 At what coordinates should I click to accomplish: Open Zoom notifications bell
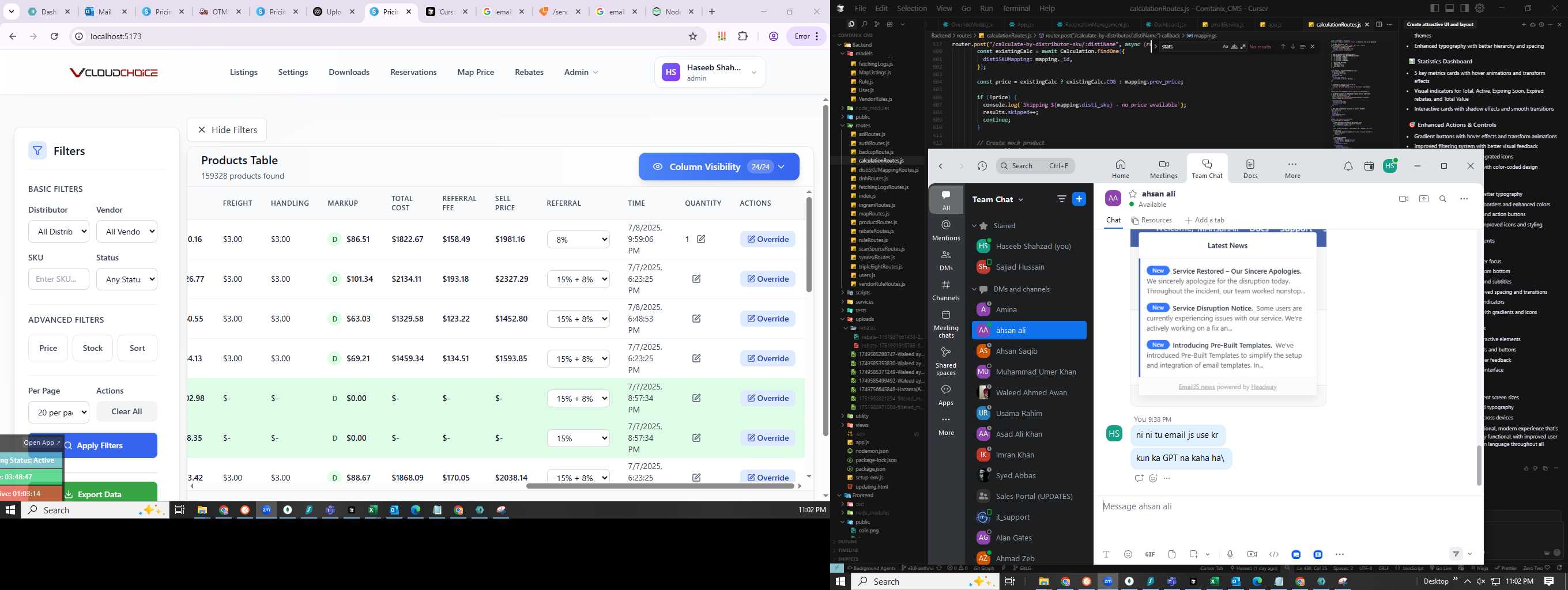pos(1348,166)
